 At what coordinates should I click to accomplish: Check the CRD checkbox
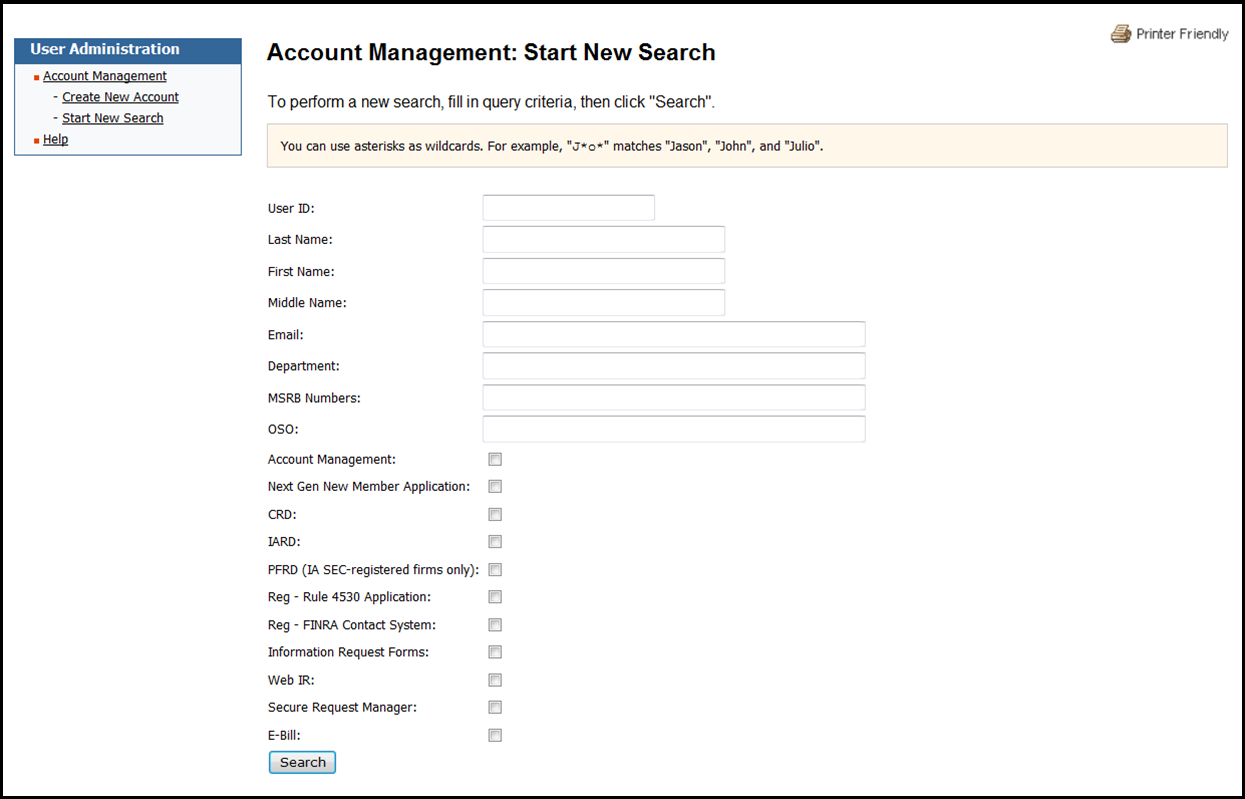[x=495, y=515]
